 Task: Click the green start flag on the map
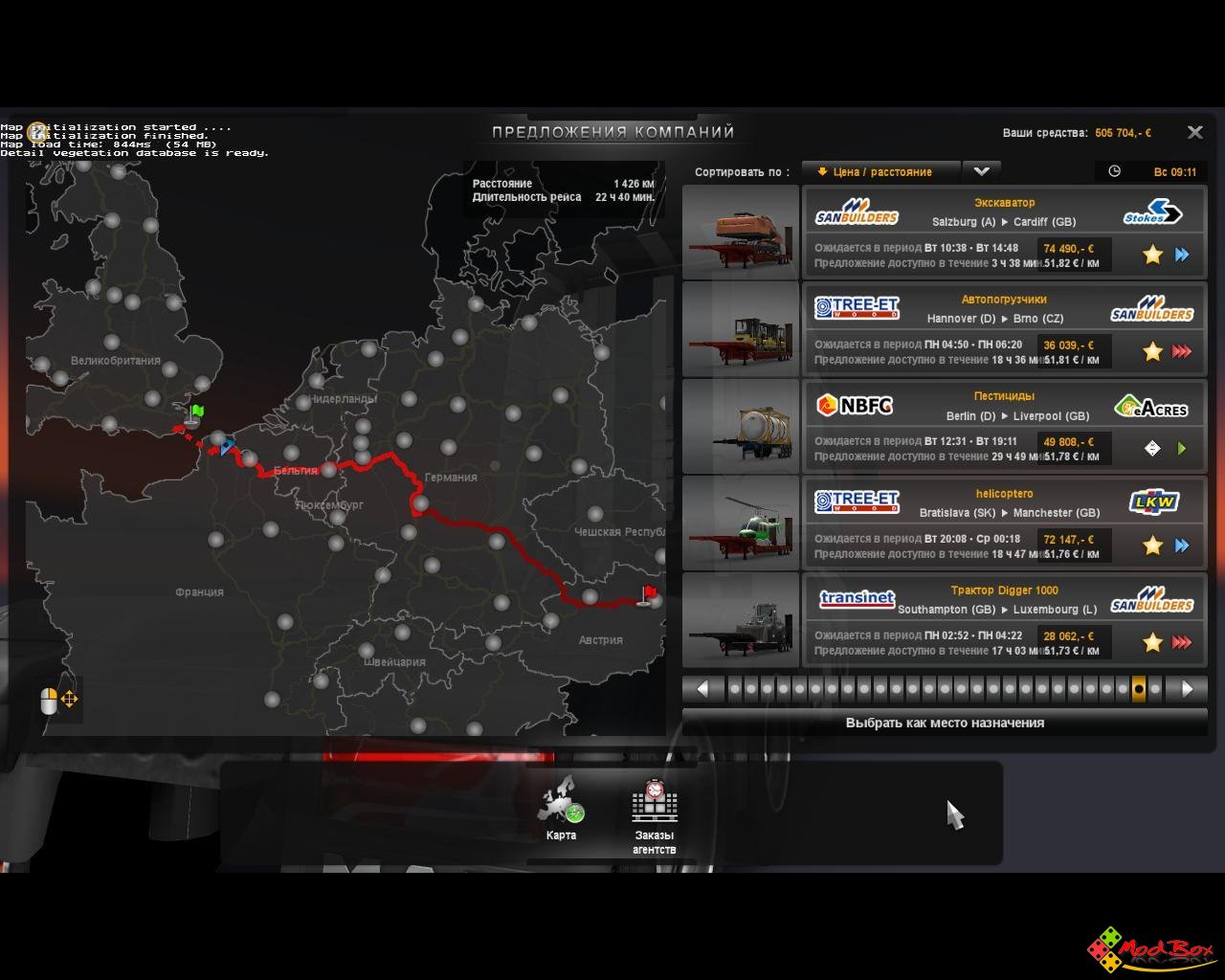pos(195,414)
